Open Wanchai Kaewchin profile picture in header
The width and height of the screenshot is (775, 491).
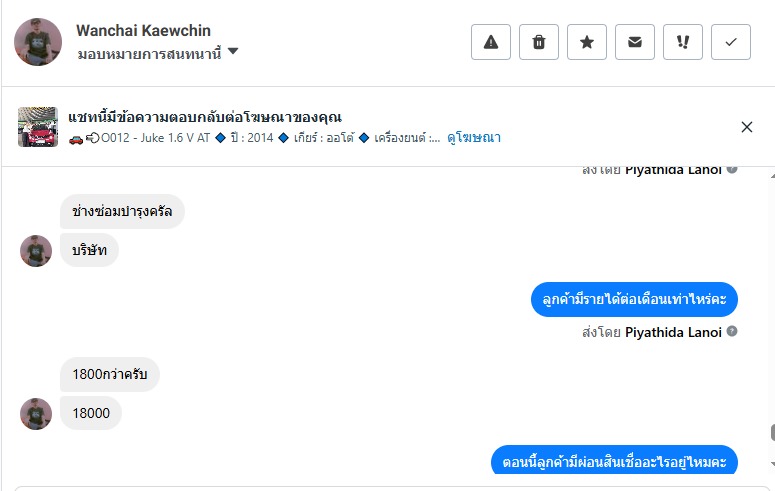[x=38, y=42]
